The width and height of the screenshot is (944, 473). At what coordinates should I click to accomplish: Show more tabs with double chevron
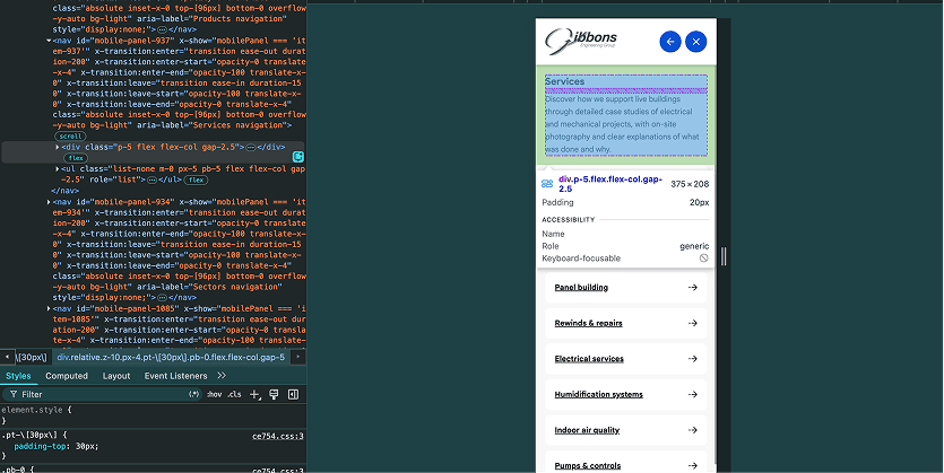(x=222, y=376)
